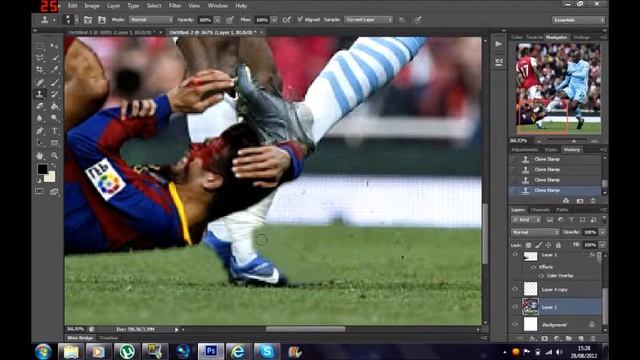Change screen mode from toolbox

[x=54, y=191]
